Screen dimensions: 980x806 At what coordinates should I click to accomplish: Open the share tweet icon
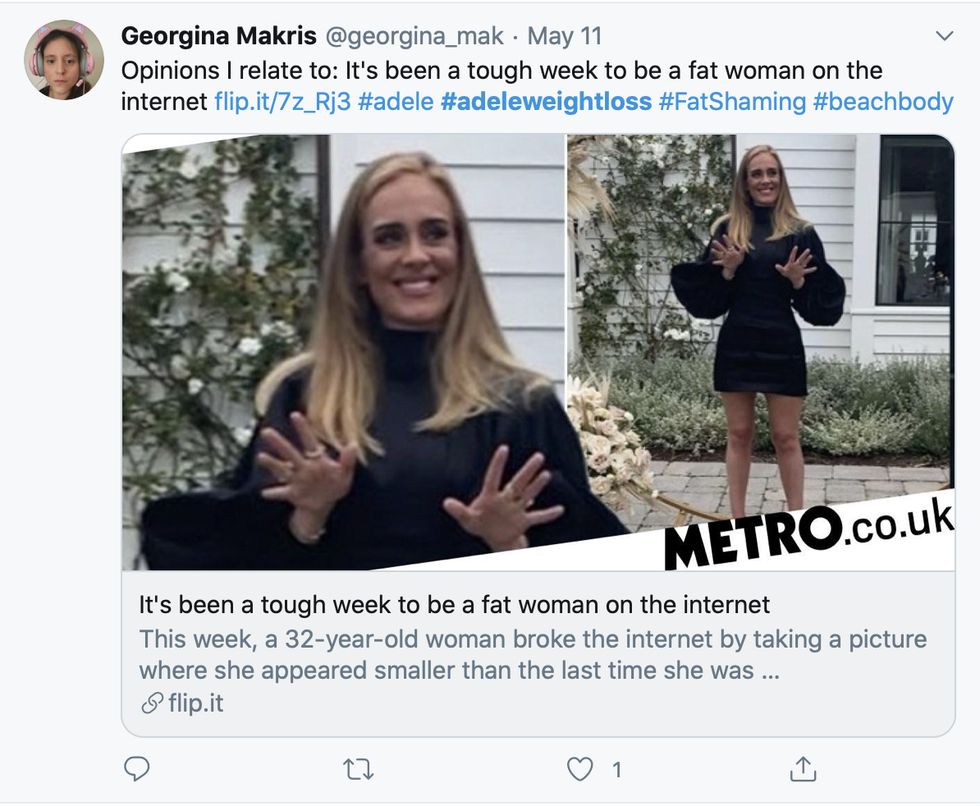point(801,768)
